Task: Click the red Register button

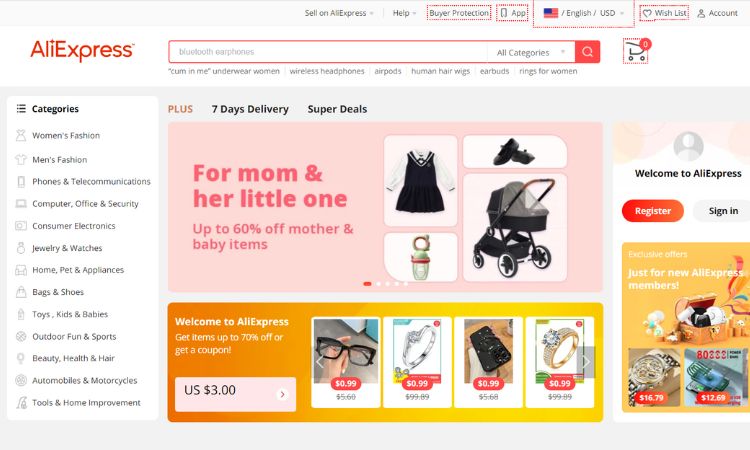Action: pyautogui.click(x=652, y=211)
